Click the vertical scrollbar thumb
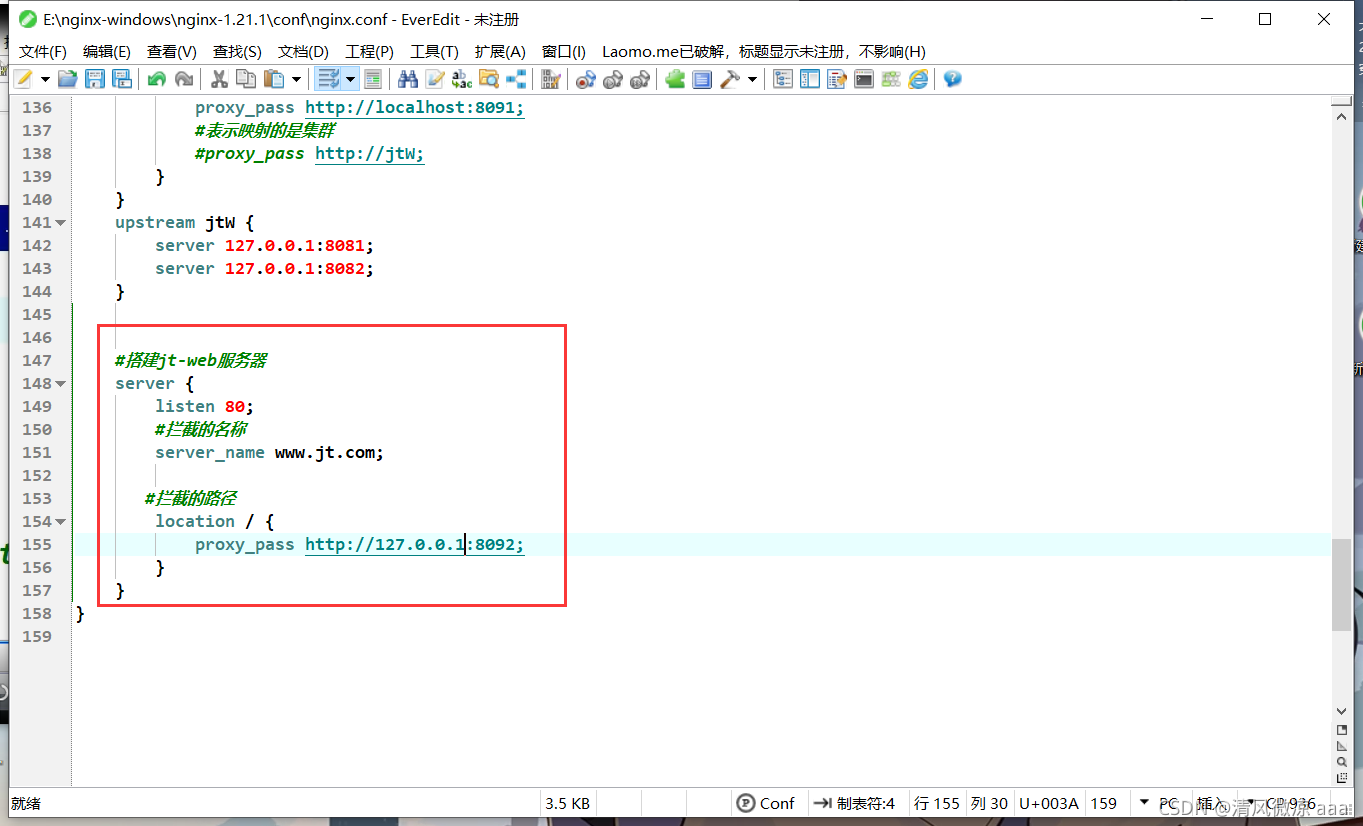The height and width of the screenshot is (826, 1363). coord(1341,585)
